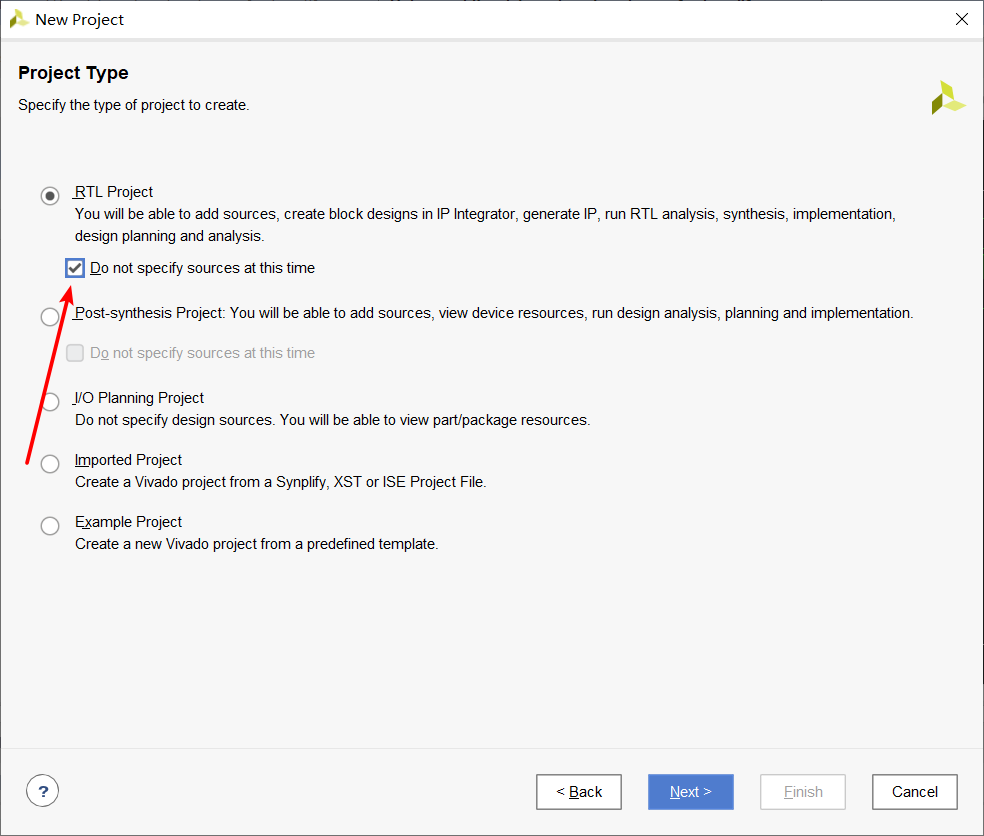Click the I/O Planning Project description text
Image resolution: width=984 pixels, height=836 pixels.
coord(332,420)
